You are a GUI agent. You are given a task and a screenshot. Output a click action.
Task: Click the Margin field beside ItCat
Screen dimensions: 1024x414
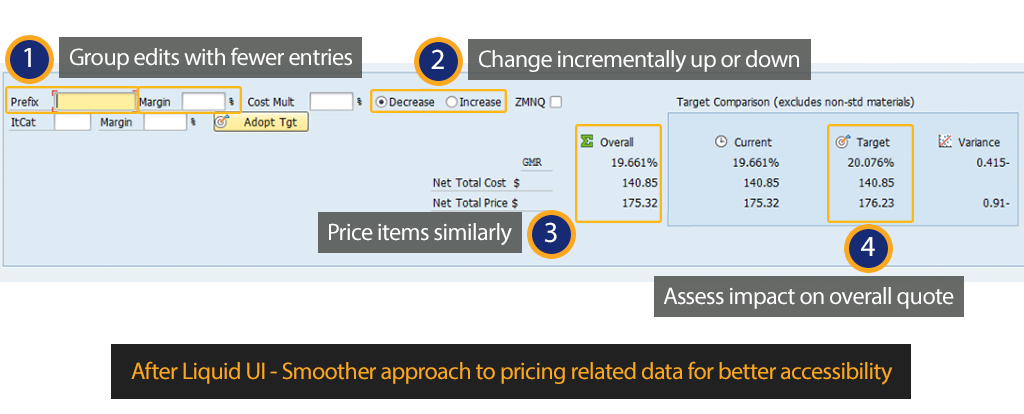[x=165, y=122]
